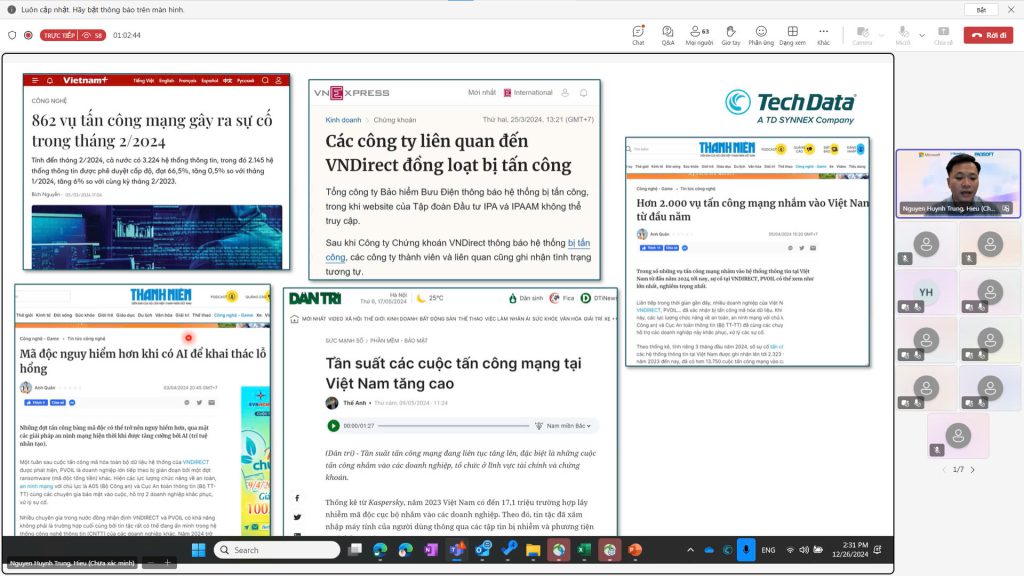Click the Bật button in notification banner
The height and width of the screenshot is (576, 1024).
pos(981,10)
